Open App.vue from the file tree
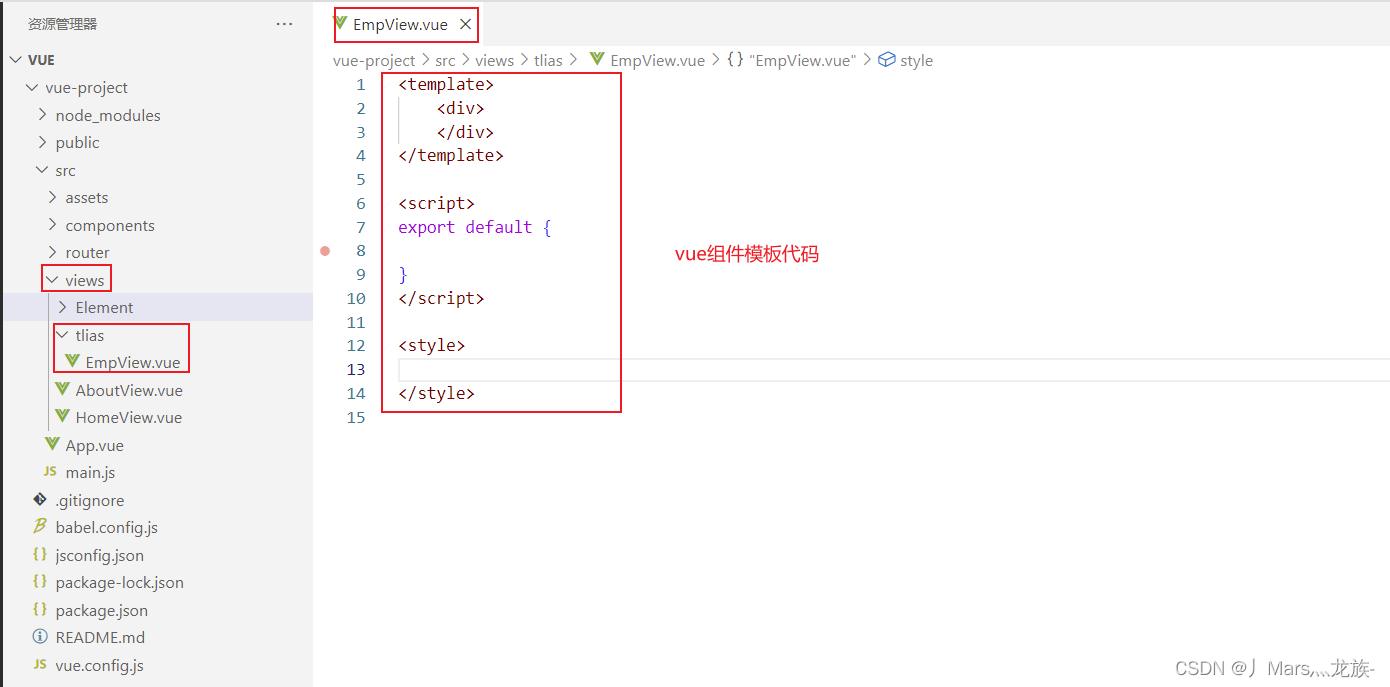The image size is (1390, 687). (95, 446)
